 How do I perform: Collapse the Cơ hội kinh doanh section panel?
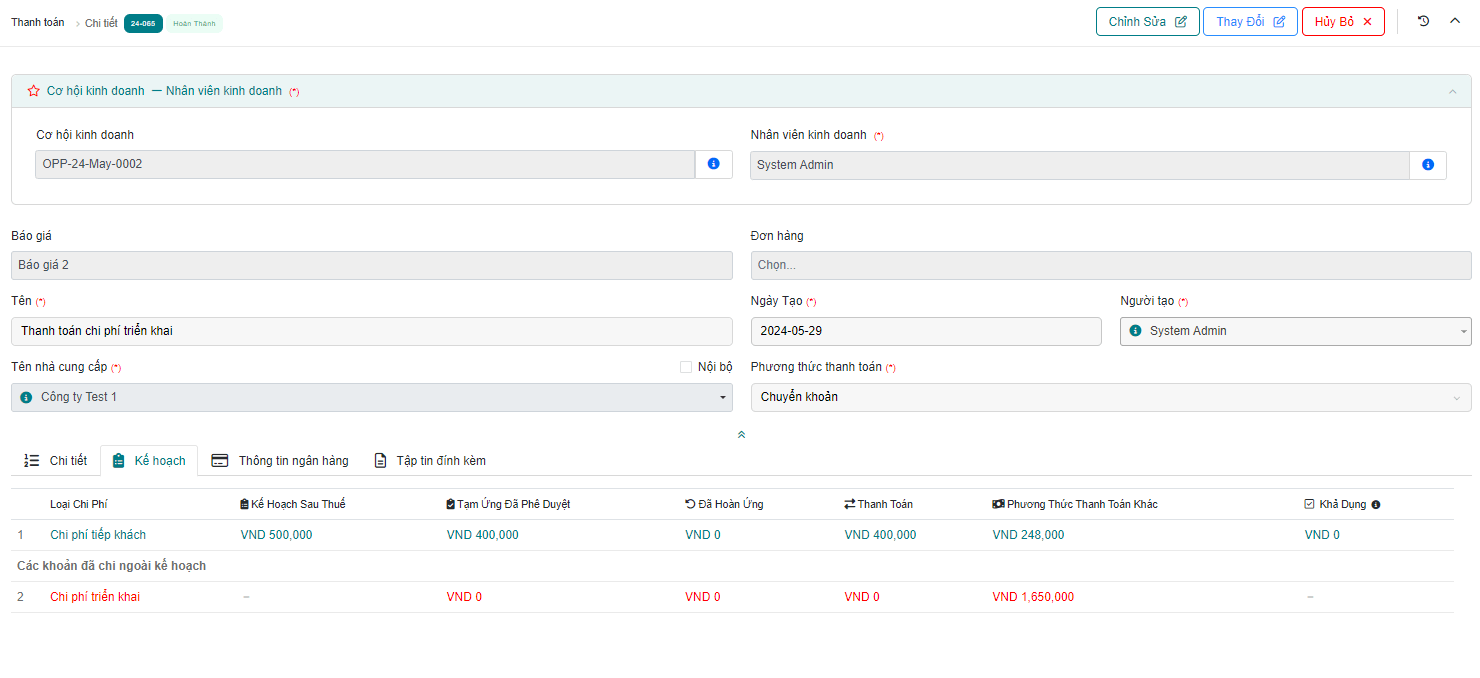(1452, 91)
